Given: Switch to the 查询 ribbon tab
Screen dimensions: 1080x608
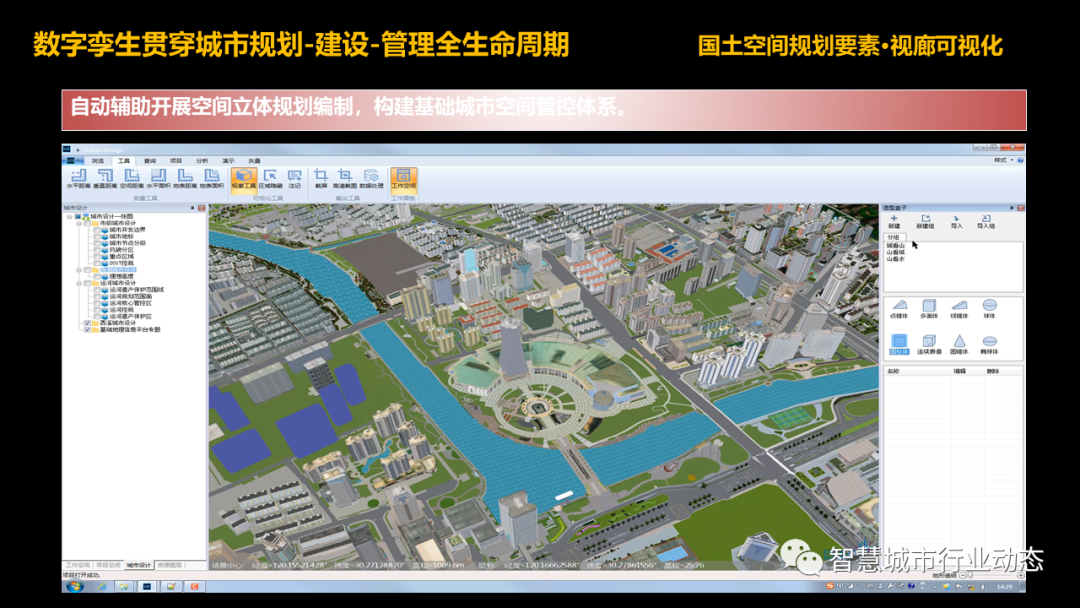Looking at the screenshot, I should click(x=149, y=160).
